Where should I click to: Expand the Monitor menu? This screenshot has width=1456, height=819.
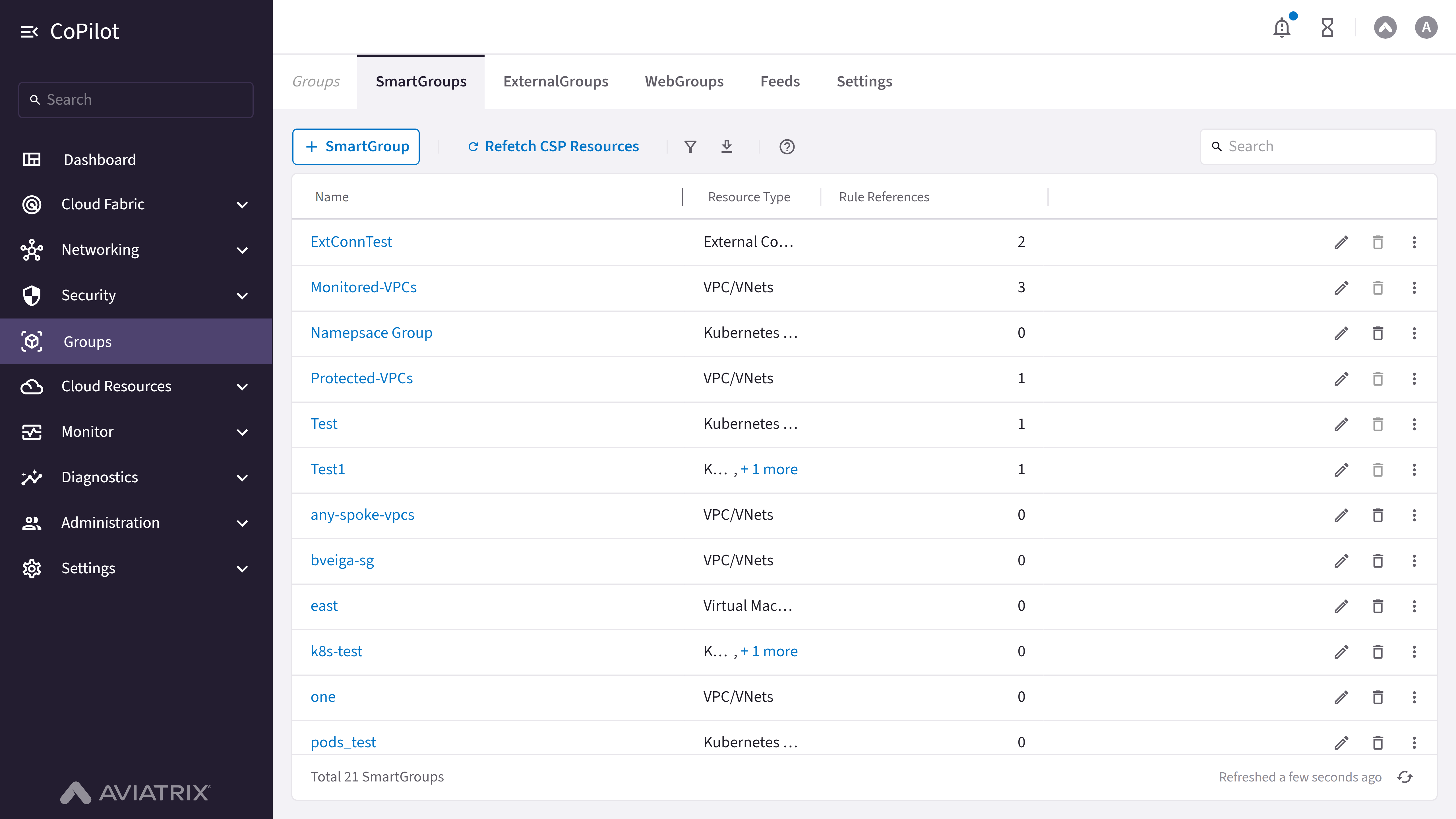pos(136,432)
